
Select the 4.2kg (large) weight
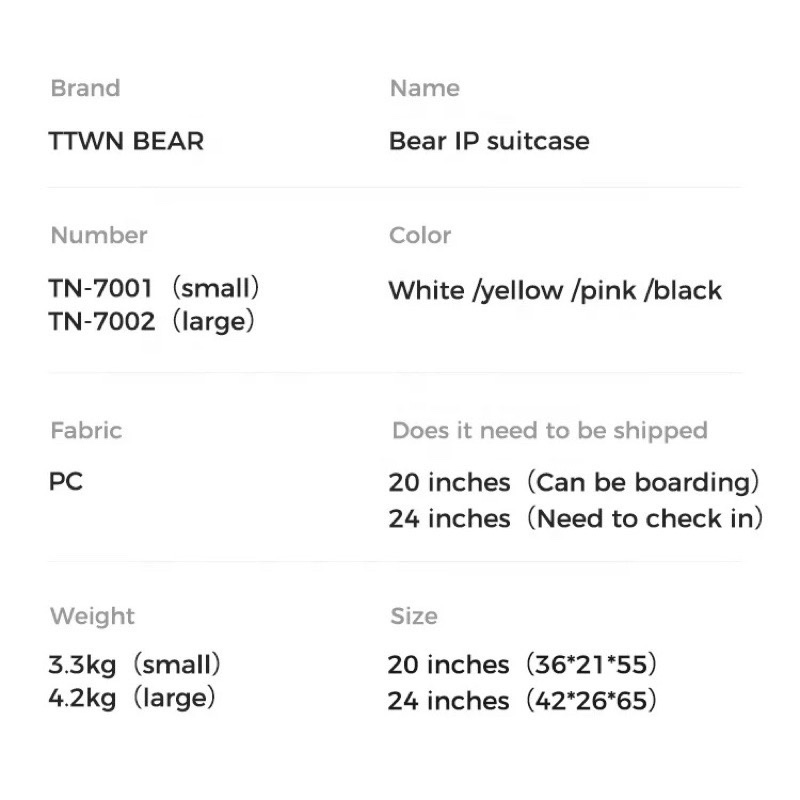pos(132,698)
